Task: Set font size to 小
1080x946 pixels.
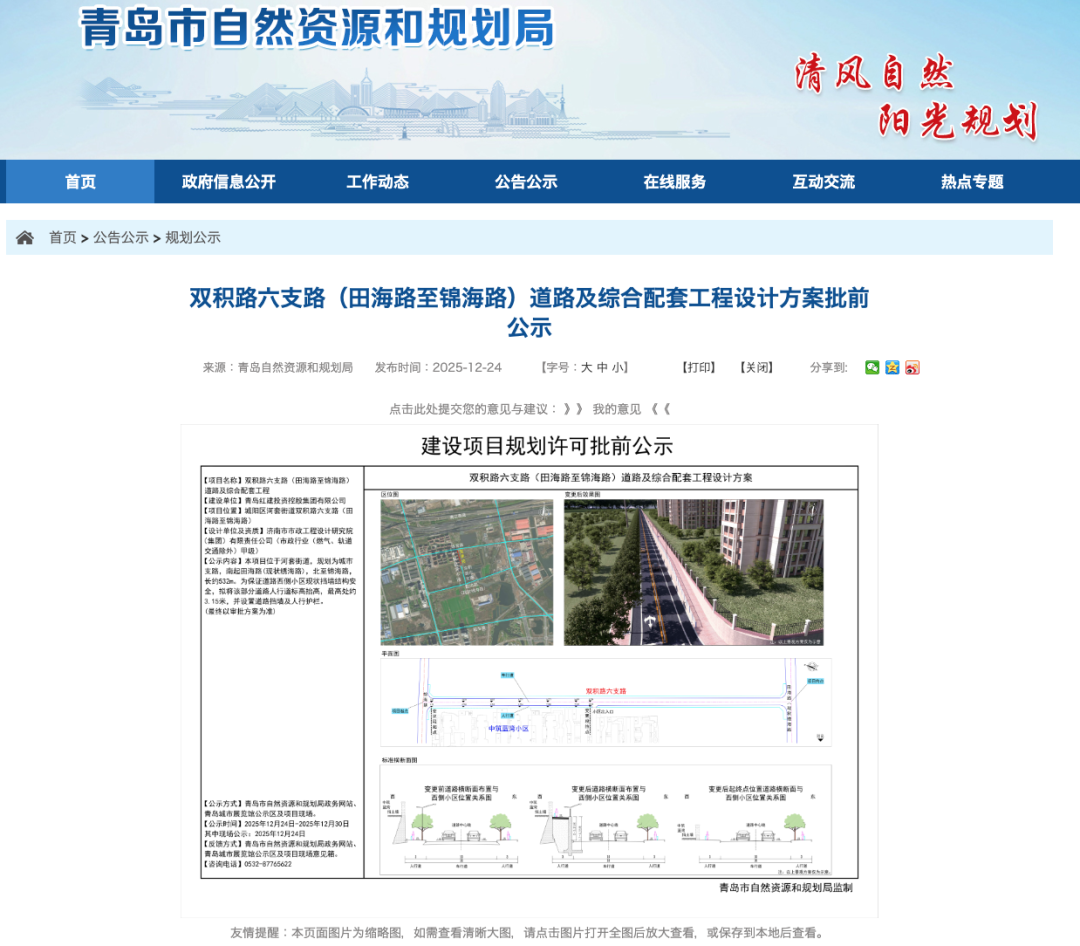Action: pyautogui.click(x=619, y=368)
